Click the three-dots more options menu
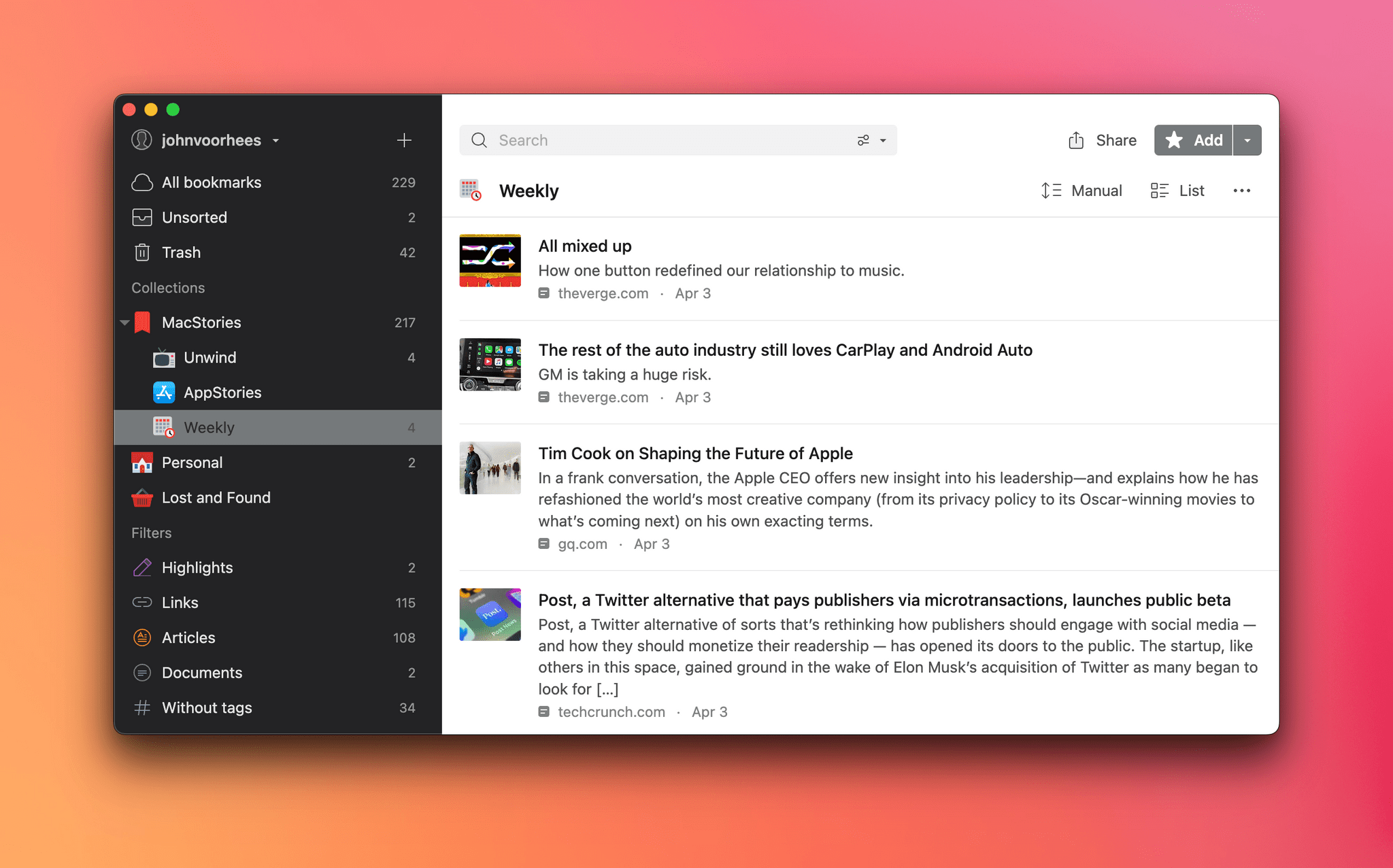 pyautogui.click(x=1242, y=190)
